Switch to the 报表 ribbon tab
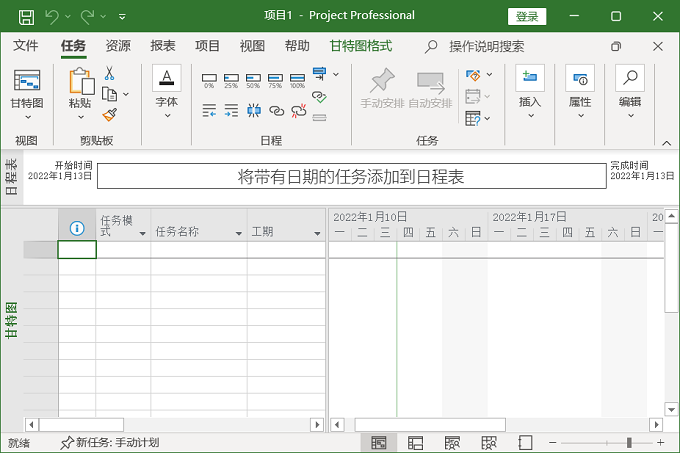Screen dimensions: 680x453 point(163,46)
